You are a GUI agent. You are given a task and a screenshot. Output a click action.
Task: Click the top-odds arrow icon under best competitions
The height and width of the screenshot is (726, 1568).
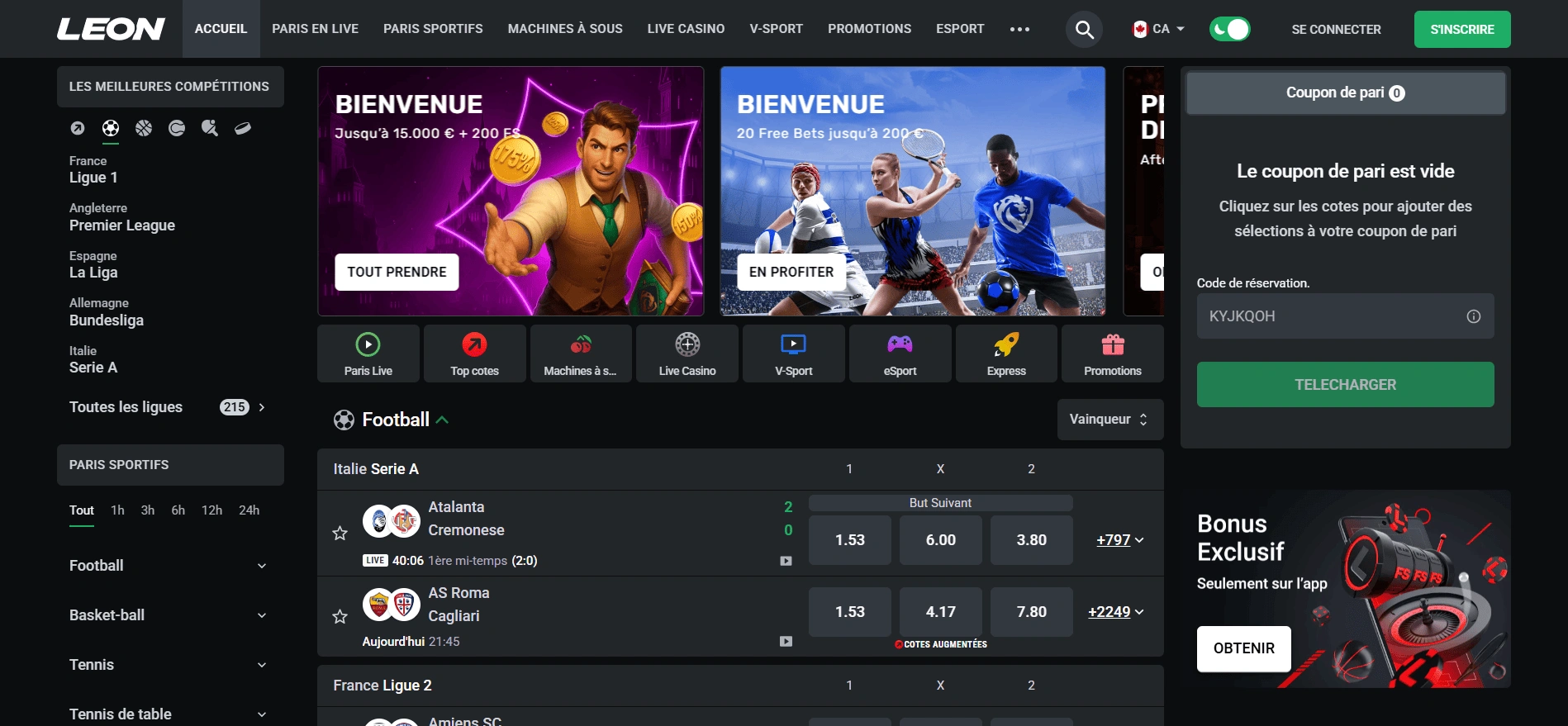coord(78,128)
